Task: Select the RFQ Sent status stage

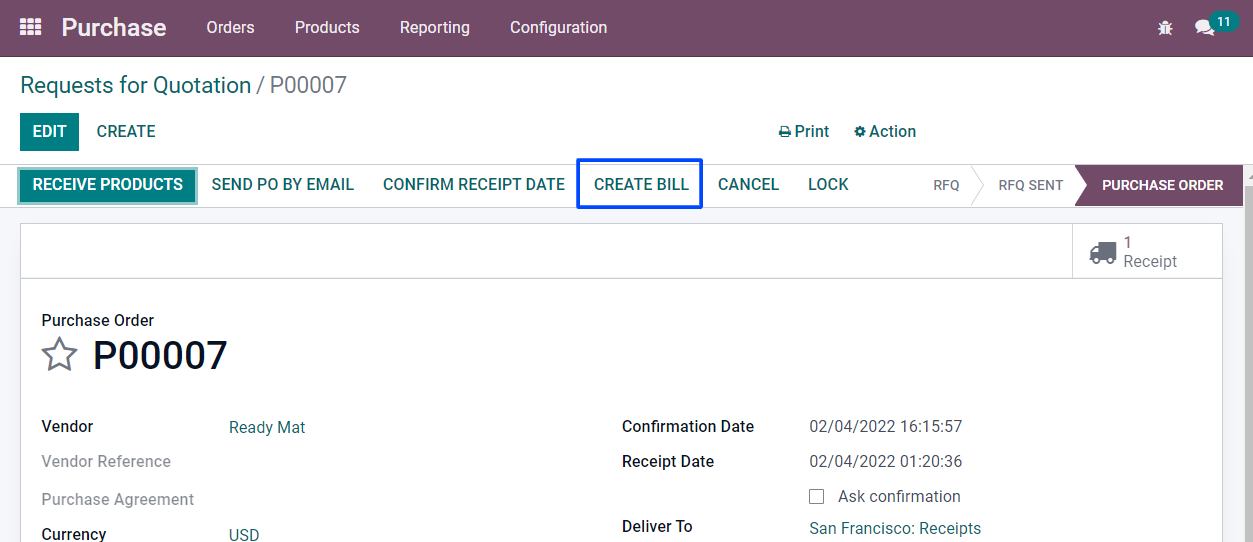Action: 1030,185
